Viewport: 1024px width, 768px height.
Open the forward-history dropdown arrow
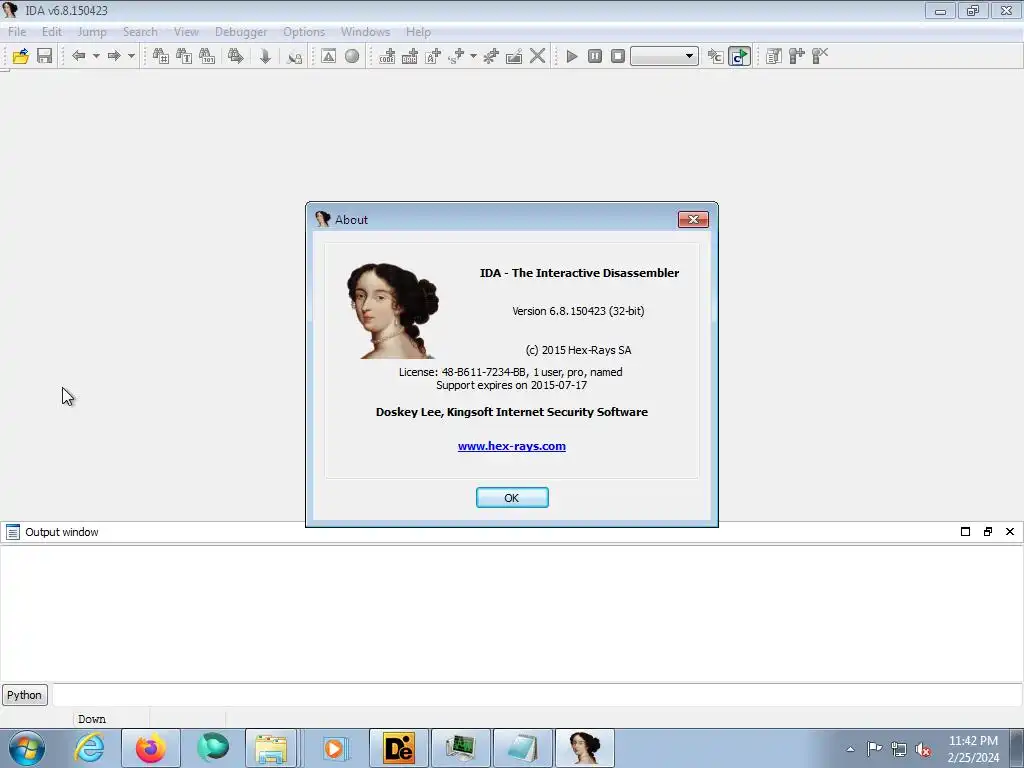pos(131,56)
